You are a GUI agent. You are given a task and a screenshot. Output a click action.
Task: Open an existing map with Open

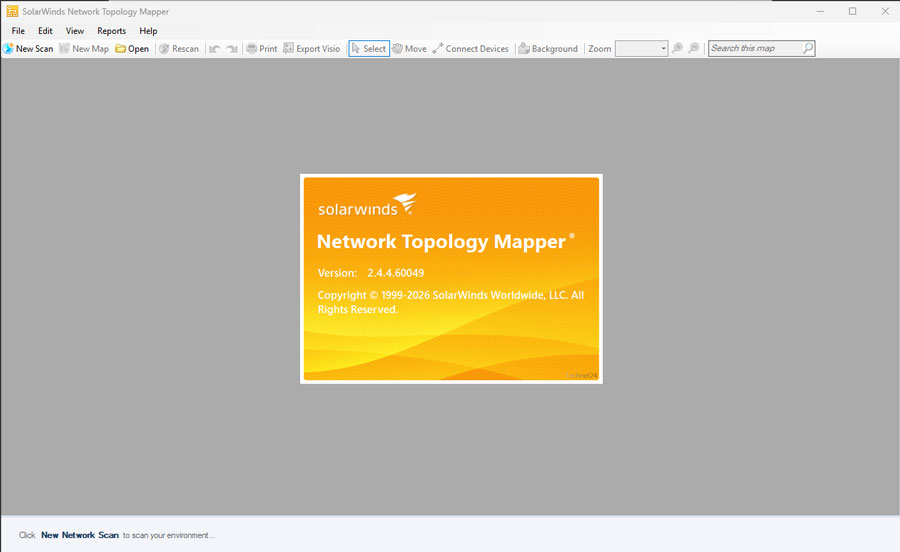point(132,48)
